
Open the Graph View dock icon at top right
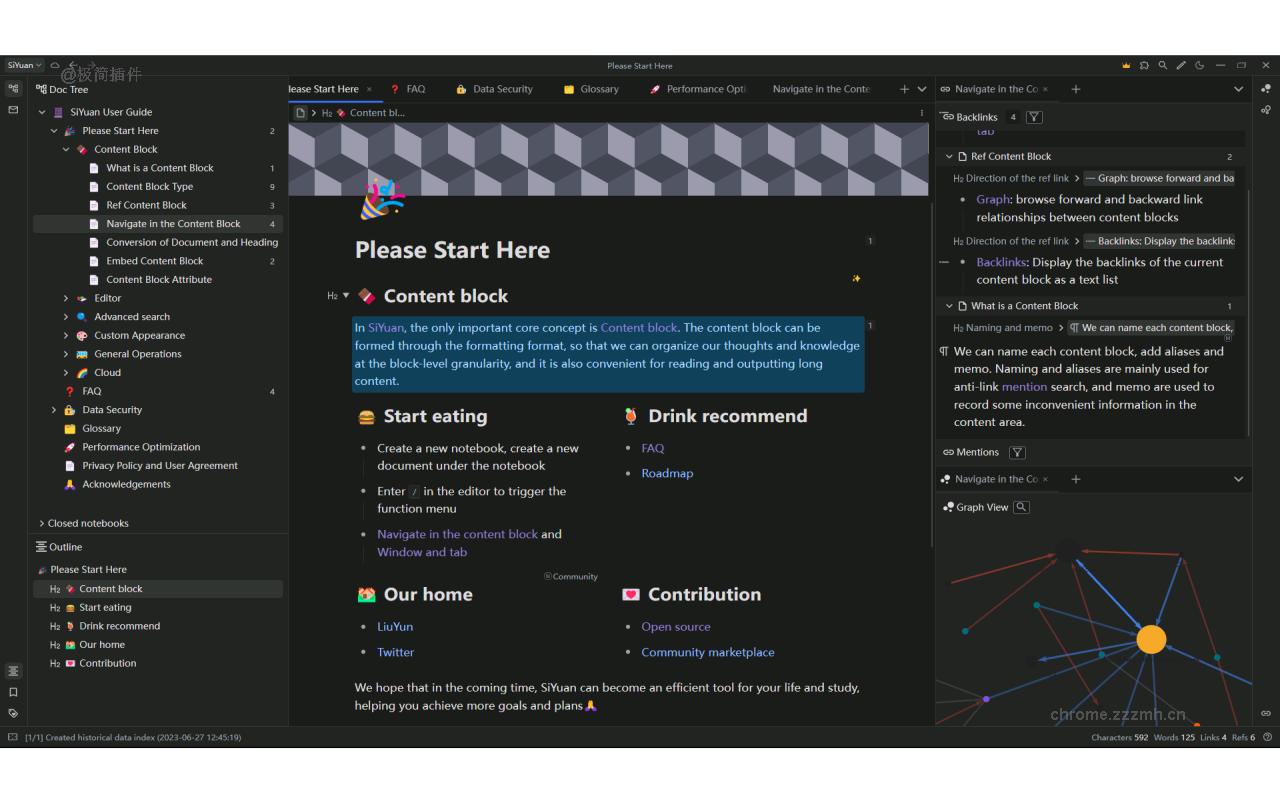(1266, 89)
